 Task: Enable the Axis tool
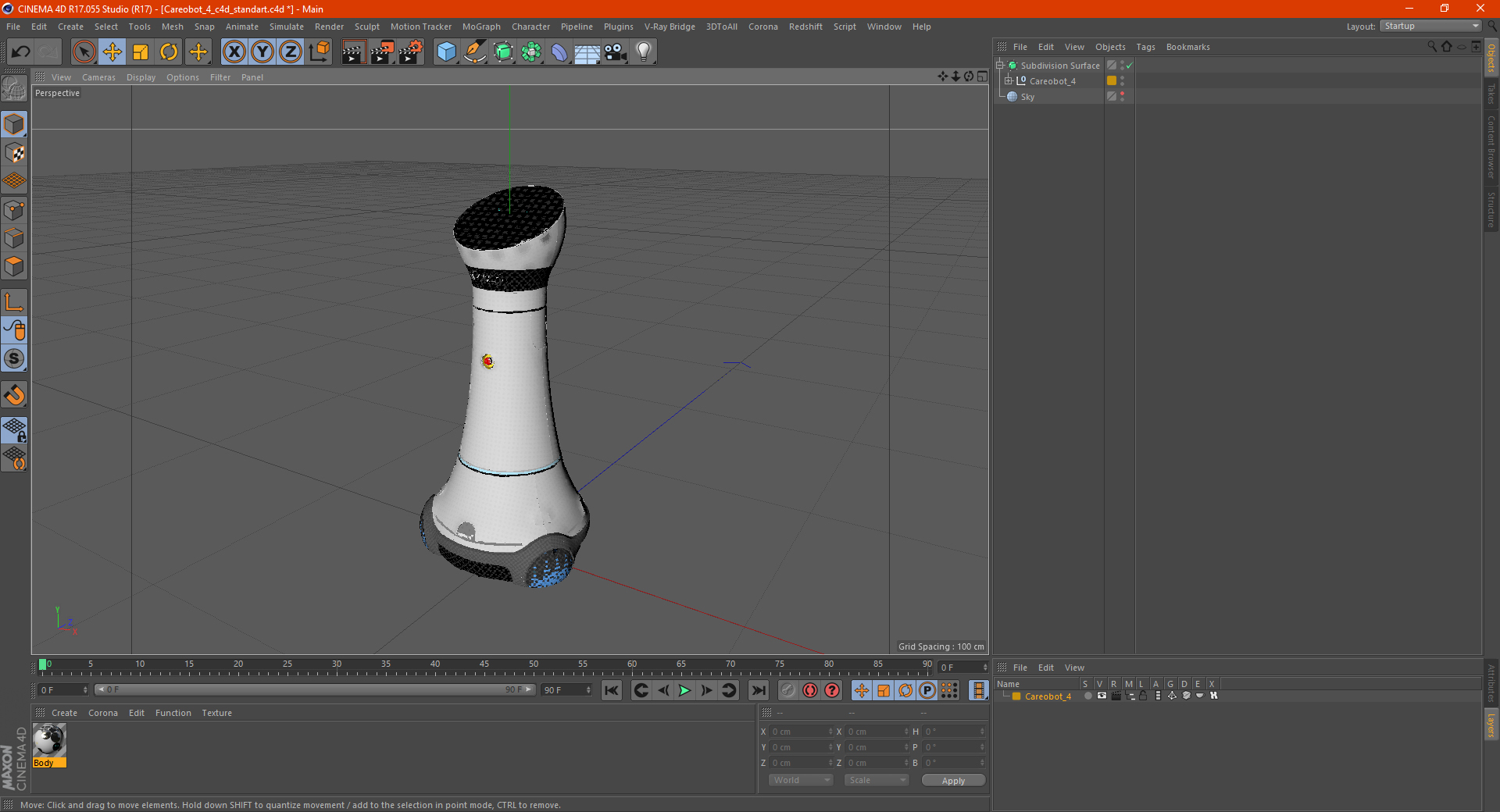15,302
